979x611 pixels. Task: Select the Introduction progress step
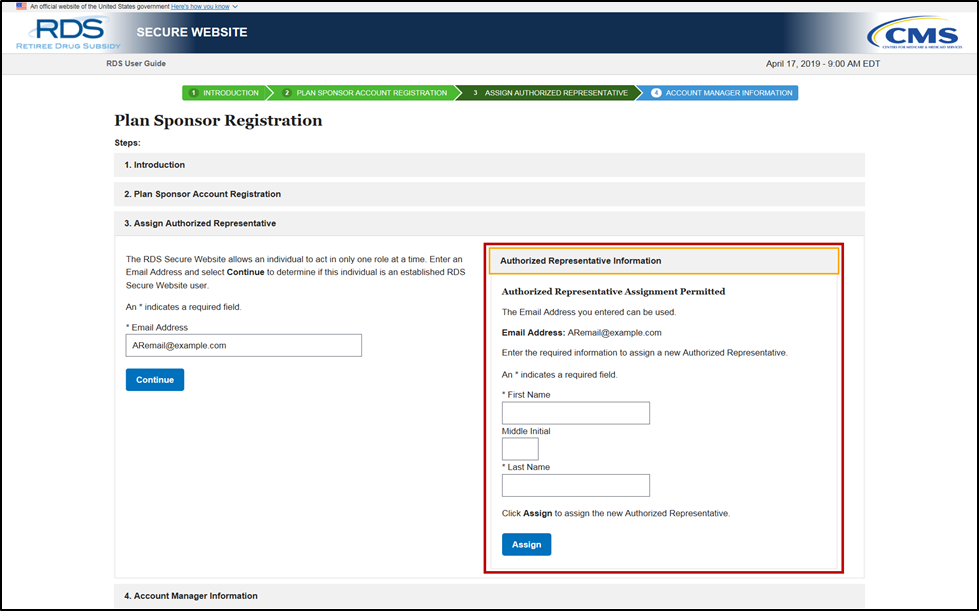click(224, 93)
